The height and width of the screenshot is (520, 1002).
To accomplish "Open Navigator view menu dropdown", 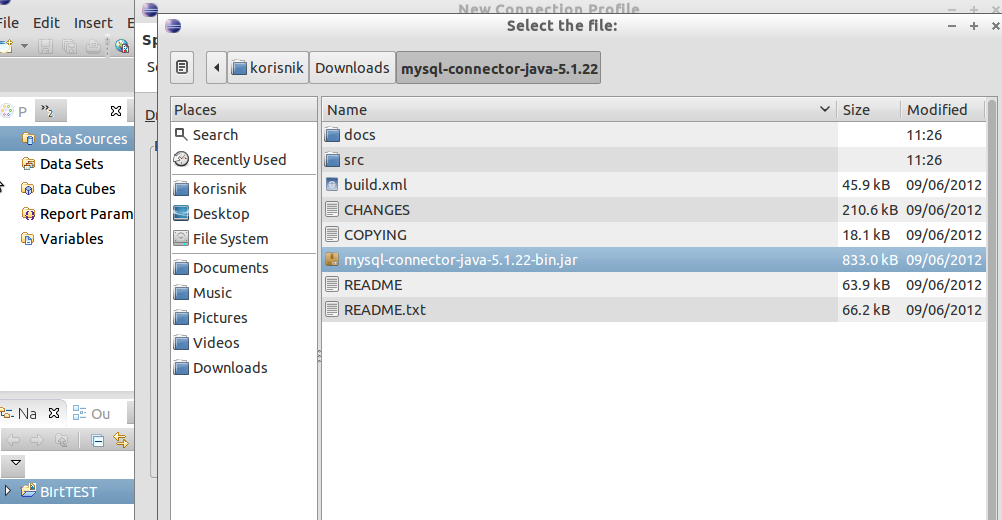I will pyautogui.click(x=16, y=463).
